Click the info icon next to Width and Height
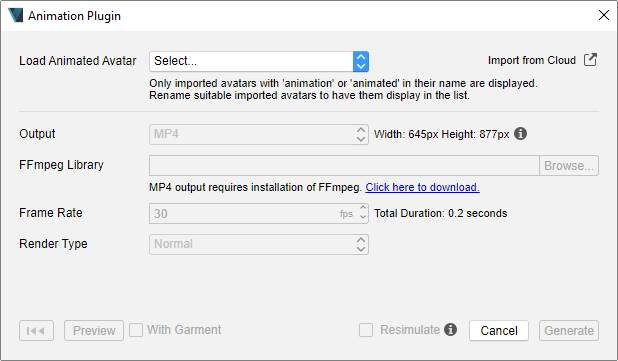Image resolution: width=618 pixels, height=361 pixels. pos(520,134)
